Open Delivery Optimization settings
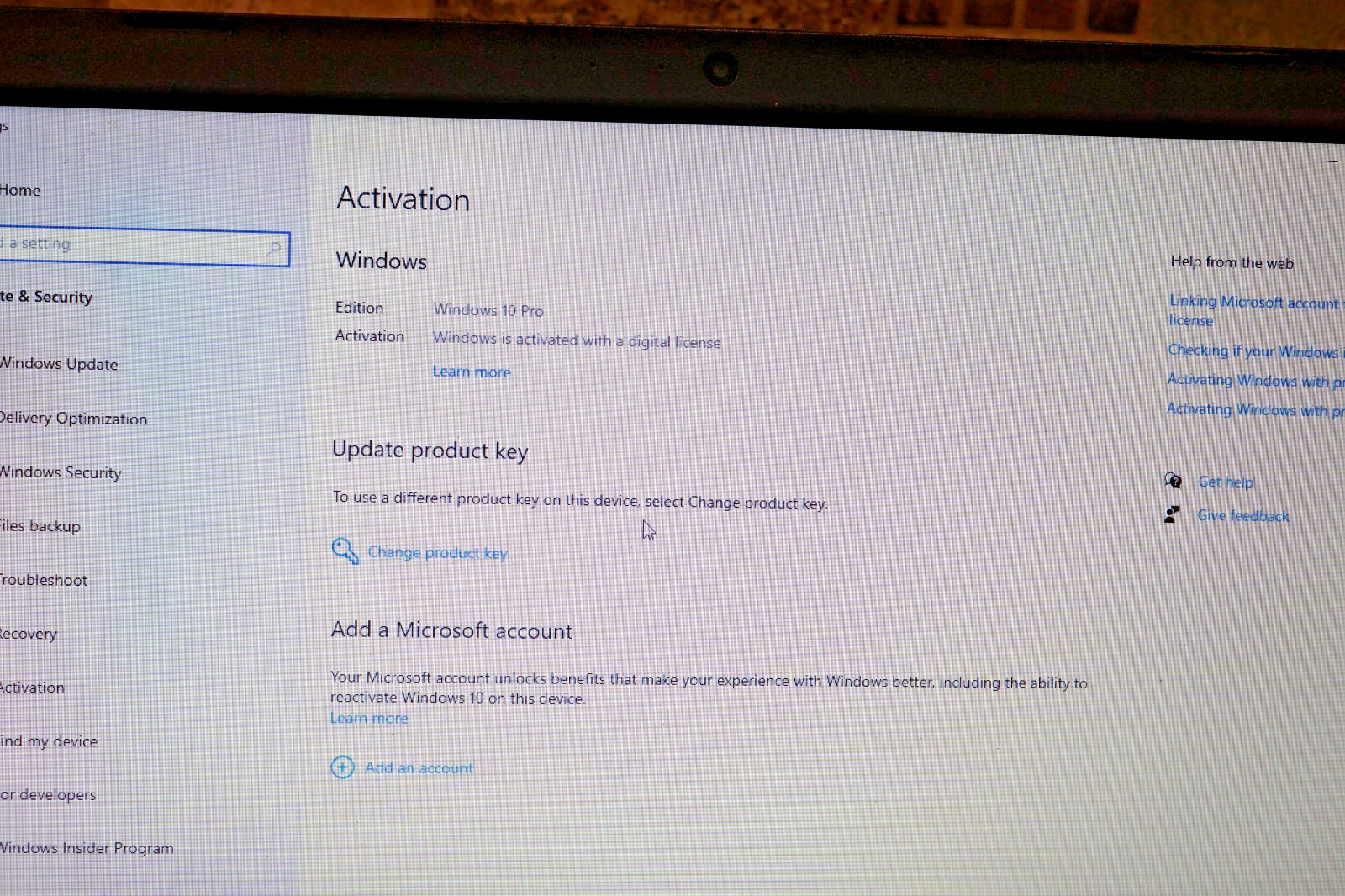The width and height of the screenshot is (1345, 896). coord(73,419)
